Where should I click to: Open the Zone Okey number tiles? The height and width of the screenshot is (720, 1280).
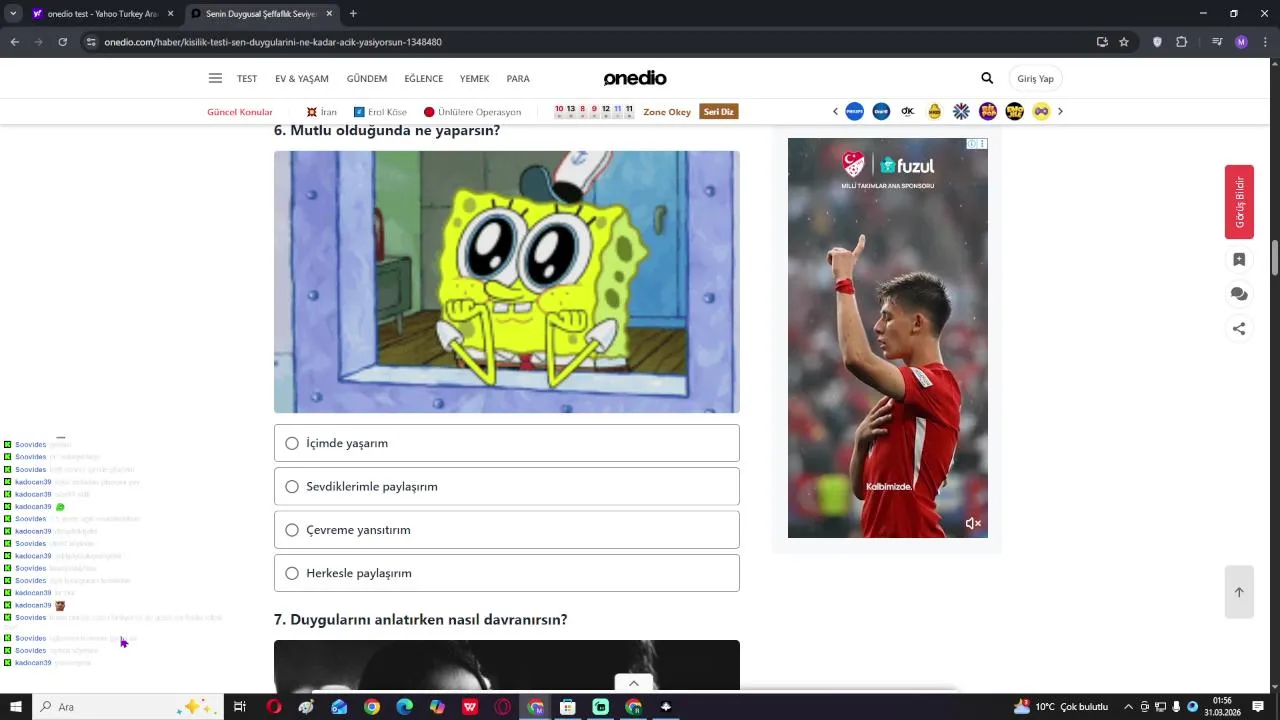coord(594,111)
